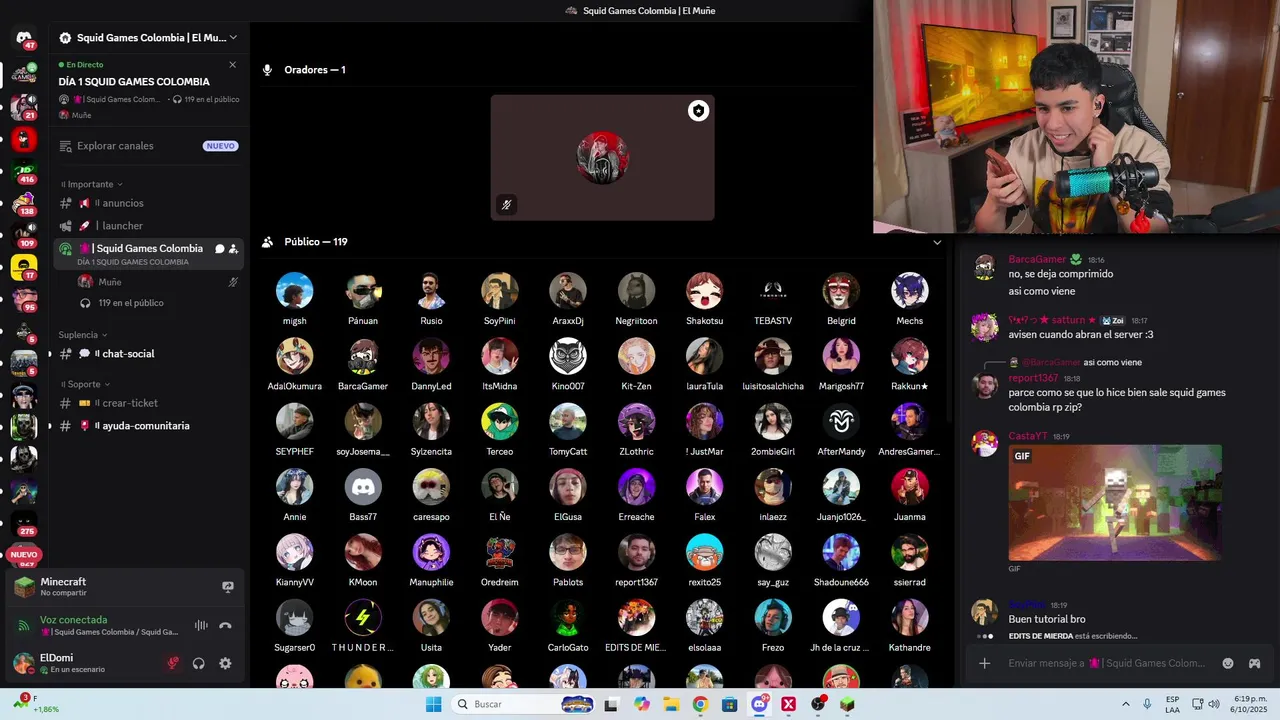Viewport: 1280px width, 720px height.
Task: Click BarcaGamer username in chat
Action: click(1037, 260)
